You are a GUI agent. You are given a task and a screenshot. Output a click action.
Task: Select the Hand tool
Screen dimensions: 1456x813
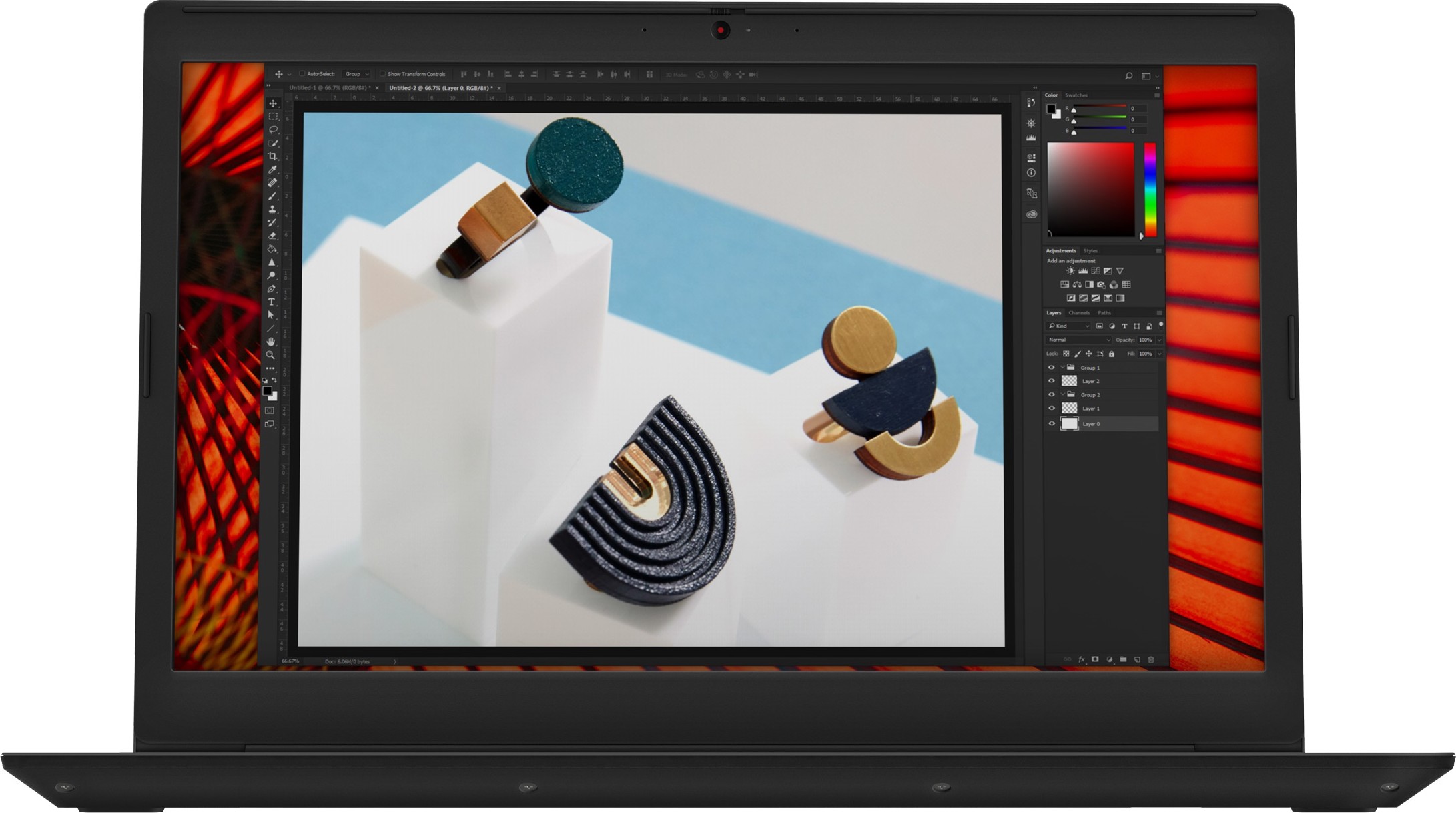(270, 342)
